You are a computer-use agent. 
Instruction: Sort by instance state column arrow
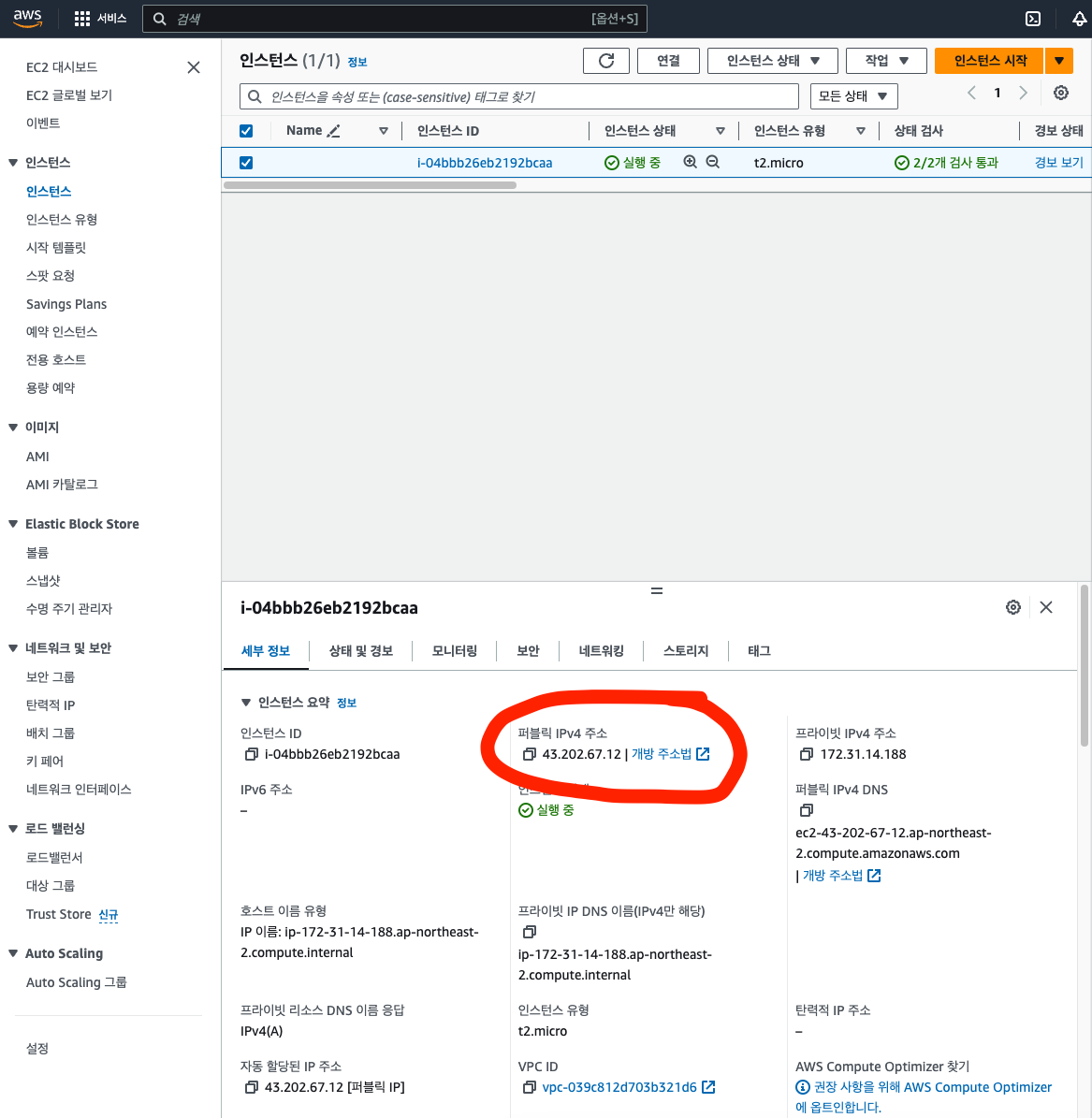click(x=721, y=130)
